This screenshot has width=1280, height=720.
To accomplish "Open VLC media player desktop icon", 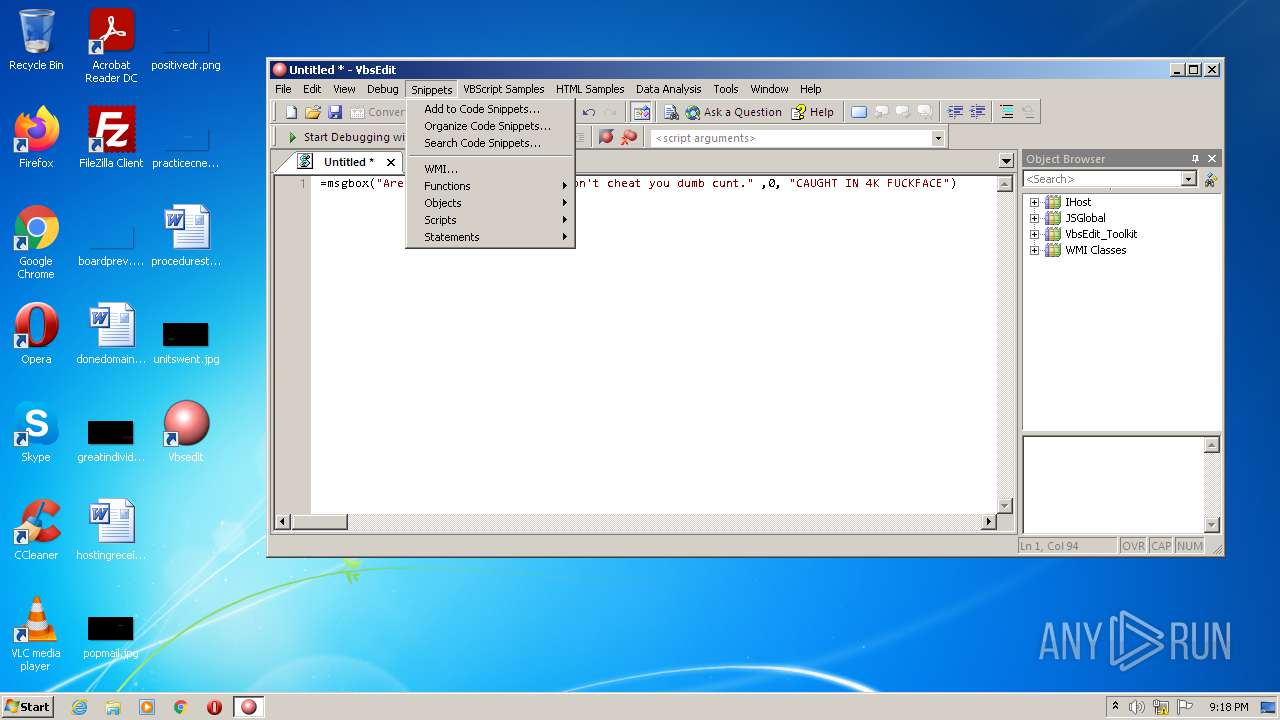I will tap(36, 634).
